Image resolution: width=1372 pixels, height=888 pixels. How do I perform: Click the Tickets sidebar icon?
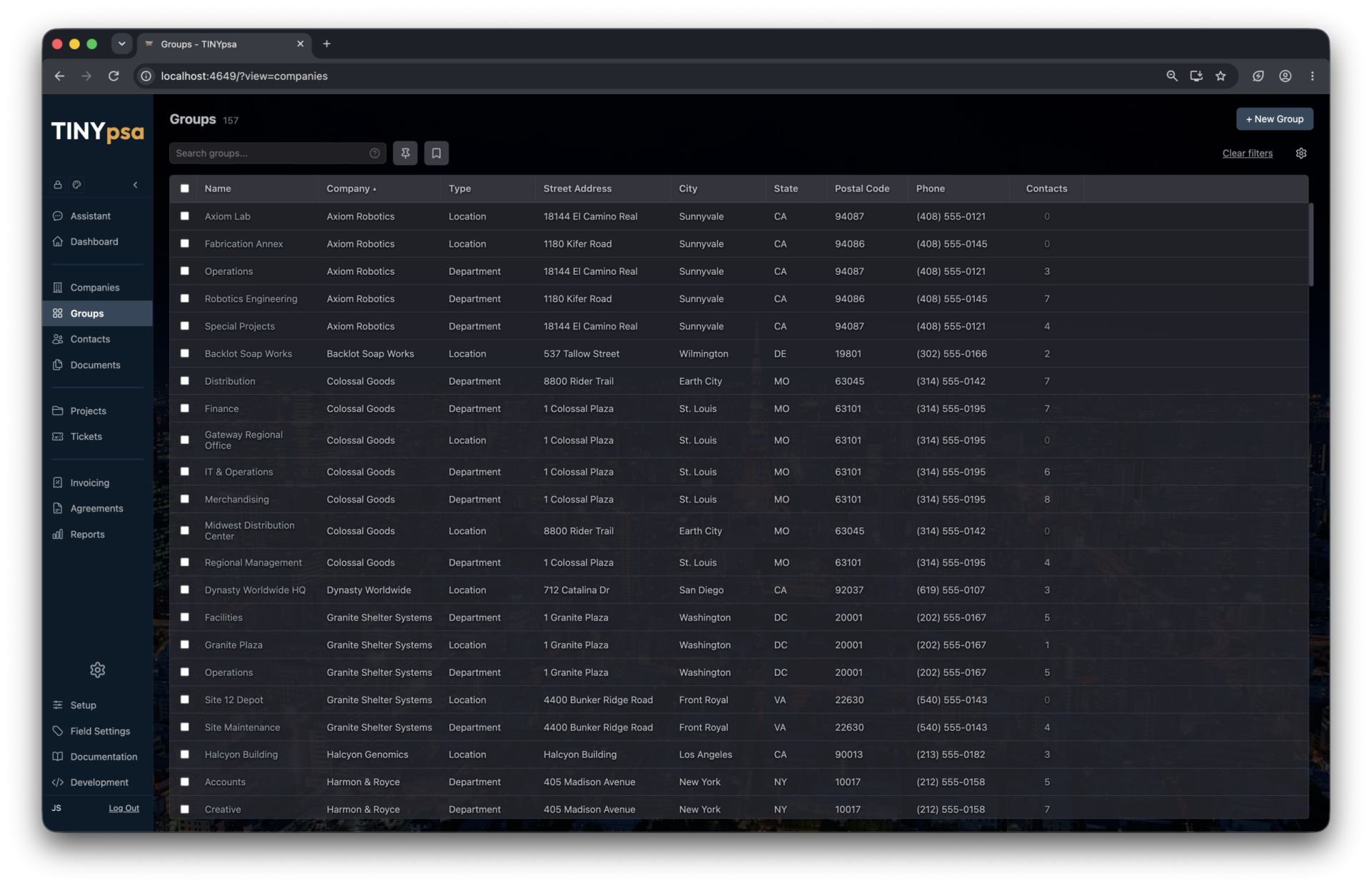[x=58, y=436]
